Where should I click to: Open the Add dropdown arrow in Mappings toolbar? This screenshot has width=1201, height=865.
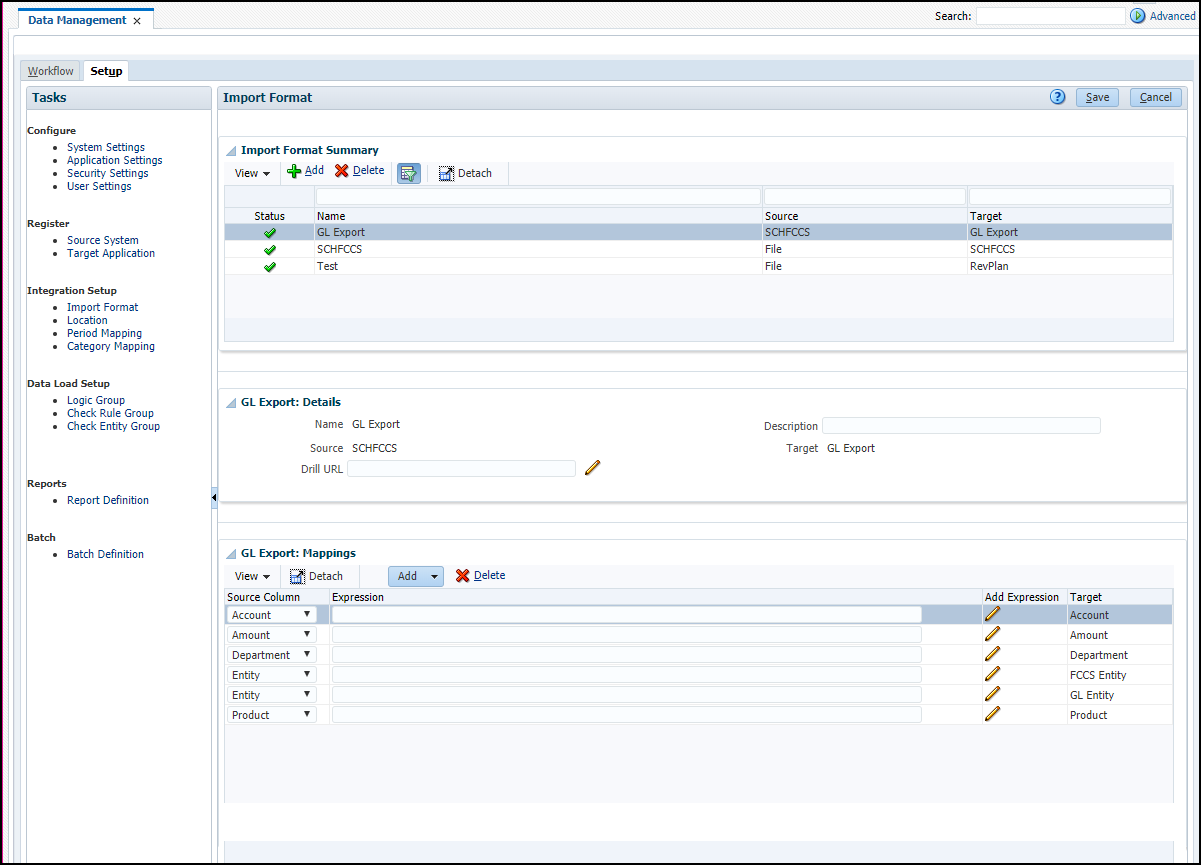pyautogui.click(x=435, y=575)
